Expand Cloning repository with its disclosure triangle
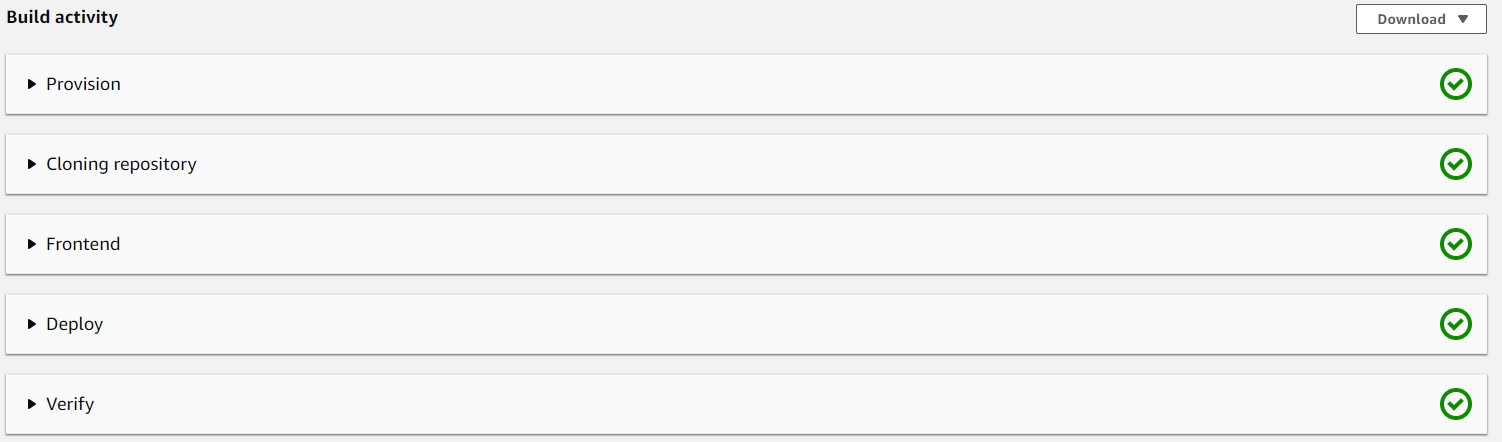1502x442 pixels. (x=32, y=165)
